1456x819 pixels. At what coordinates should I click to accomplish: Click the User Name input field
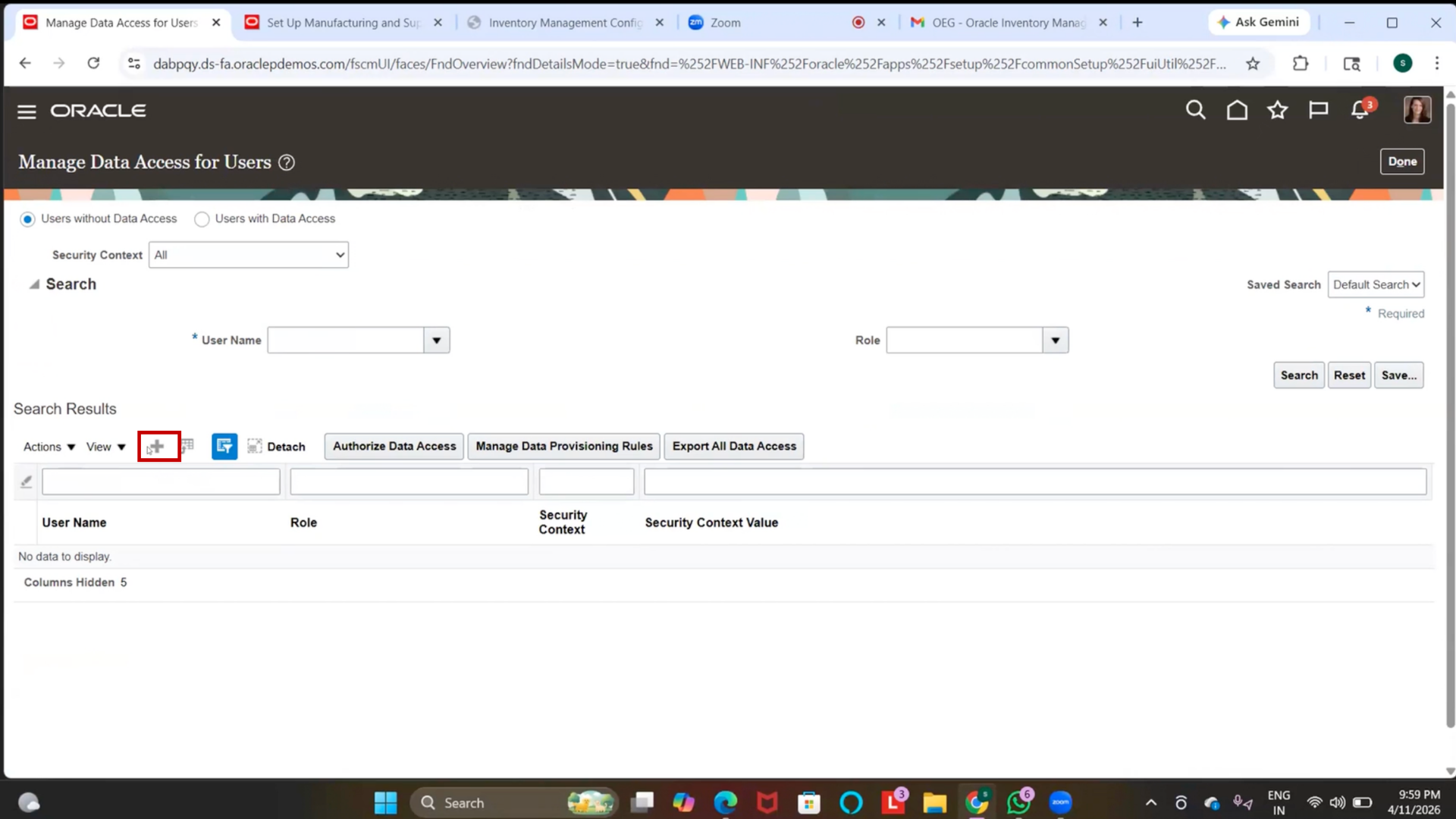[x=346, y=340]
